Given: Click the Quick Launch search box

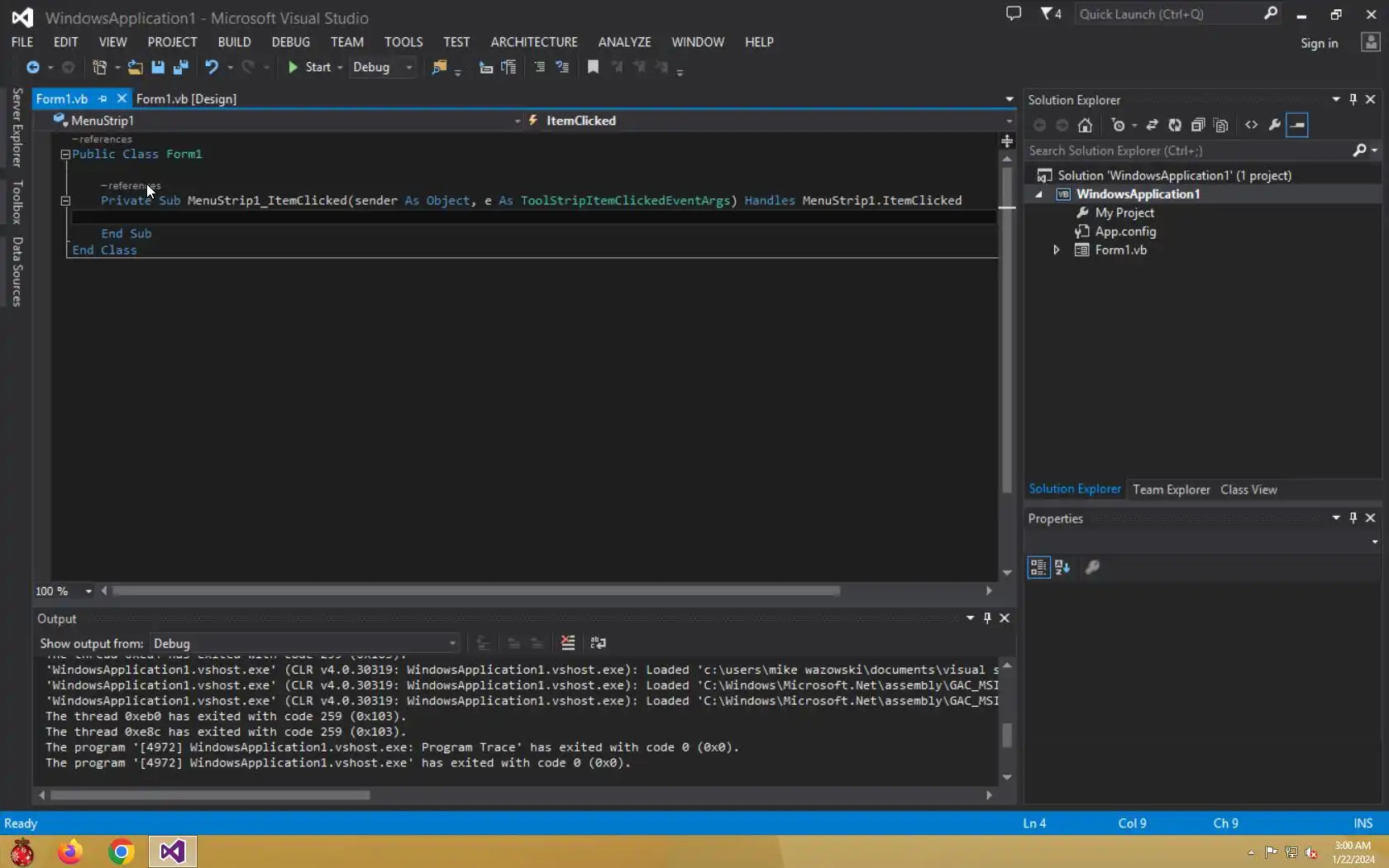Looking at the screenshot, I should click(x=1178, y=14).
